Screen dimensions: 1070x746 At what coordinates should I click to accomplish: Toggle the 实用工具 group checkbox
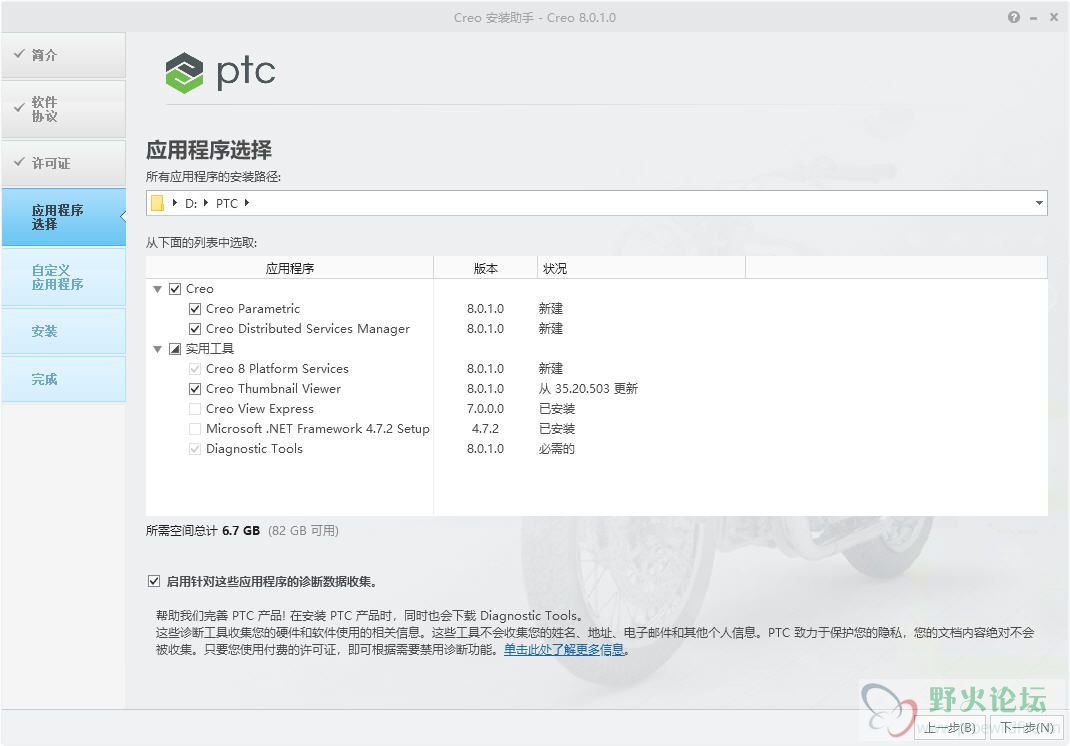[175, 349]
